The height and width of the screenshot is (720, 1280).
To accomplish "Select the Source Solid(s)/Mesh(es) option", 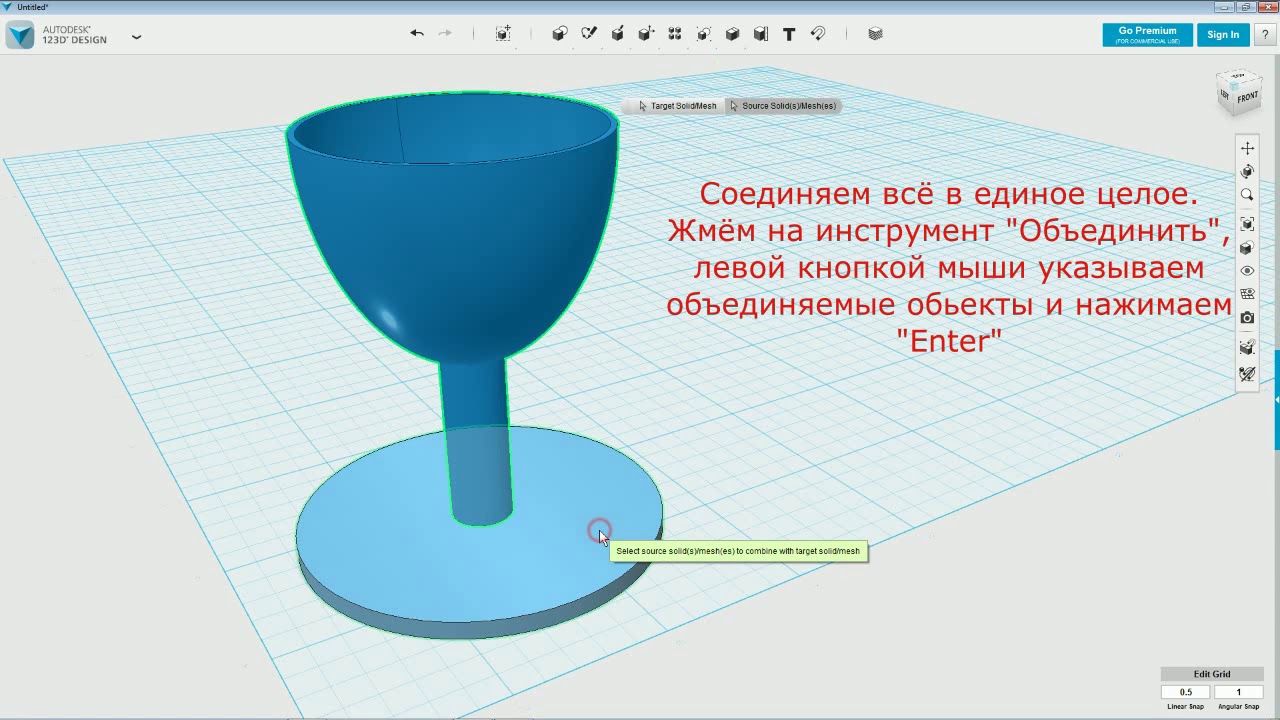I will (783, 106).
